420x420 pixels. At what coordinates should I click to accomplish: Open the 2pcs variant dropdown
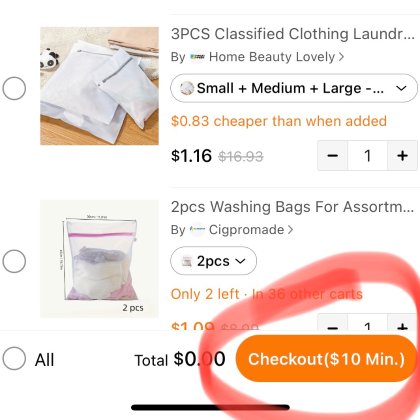[213, 261]
